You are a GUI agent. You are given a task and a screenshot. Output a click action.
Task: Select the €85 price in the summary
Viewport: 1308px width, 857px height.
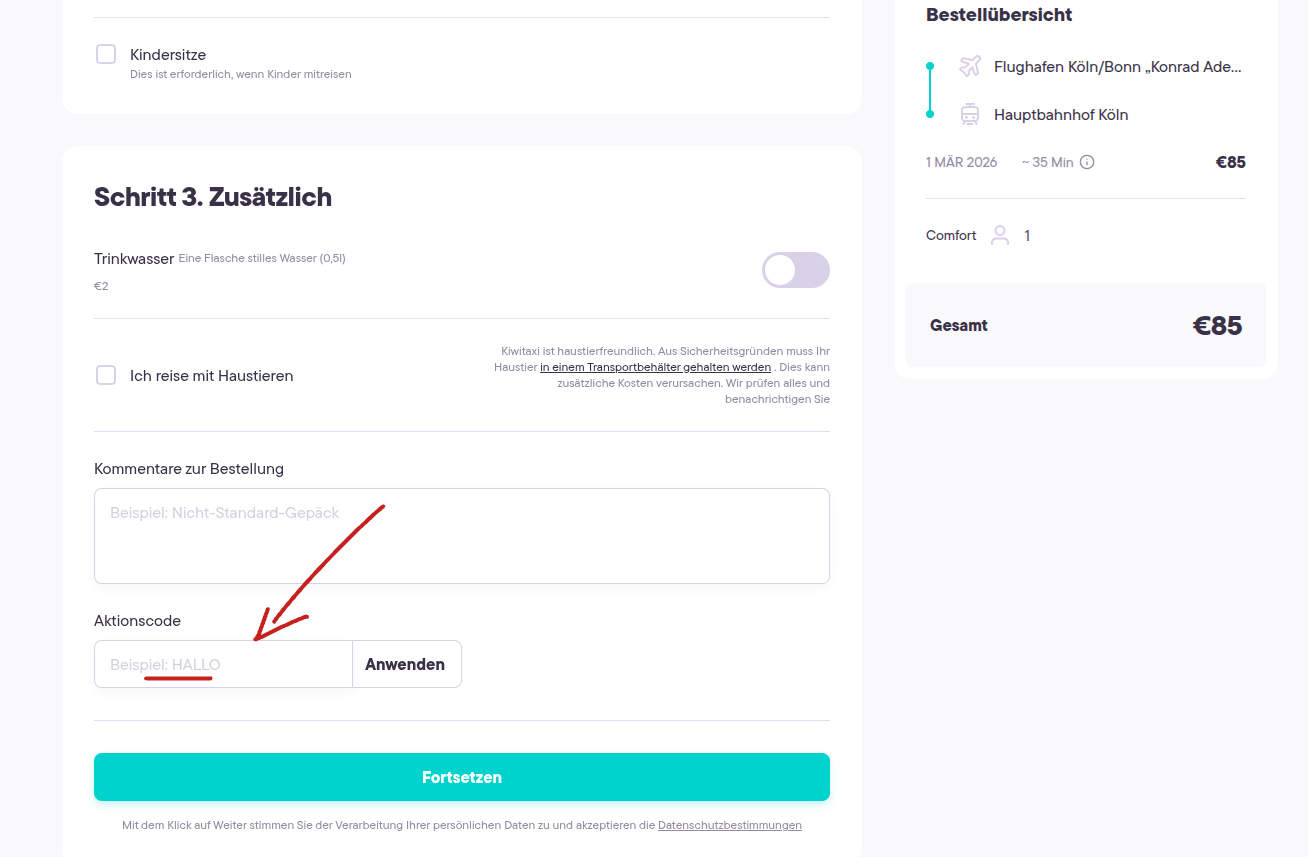point(1229,161)
